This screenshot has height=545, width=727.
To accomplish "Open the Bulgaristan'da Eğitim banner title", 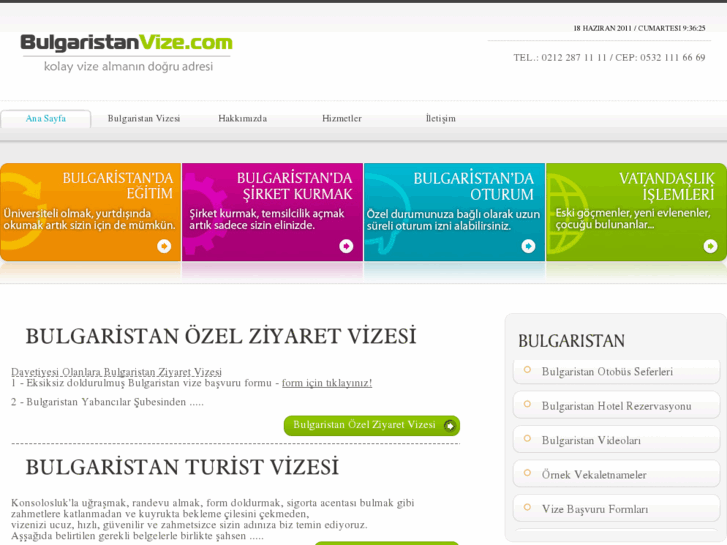I will tap(118, 186).
